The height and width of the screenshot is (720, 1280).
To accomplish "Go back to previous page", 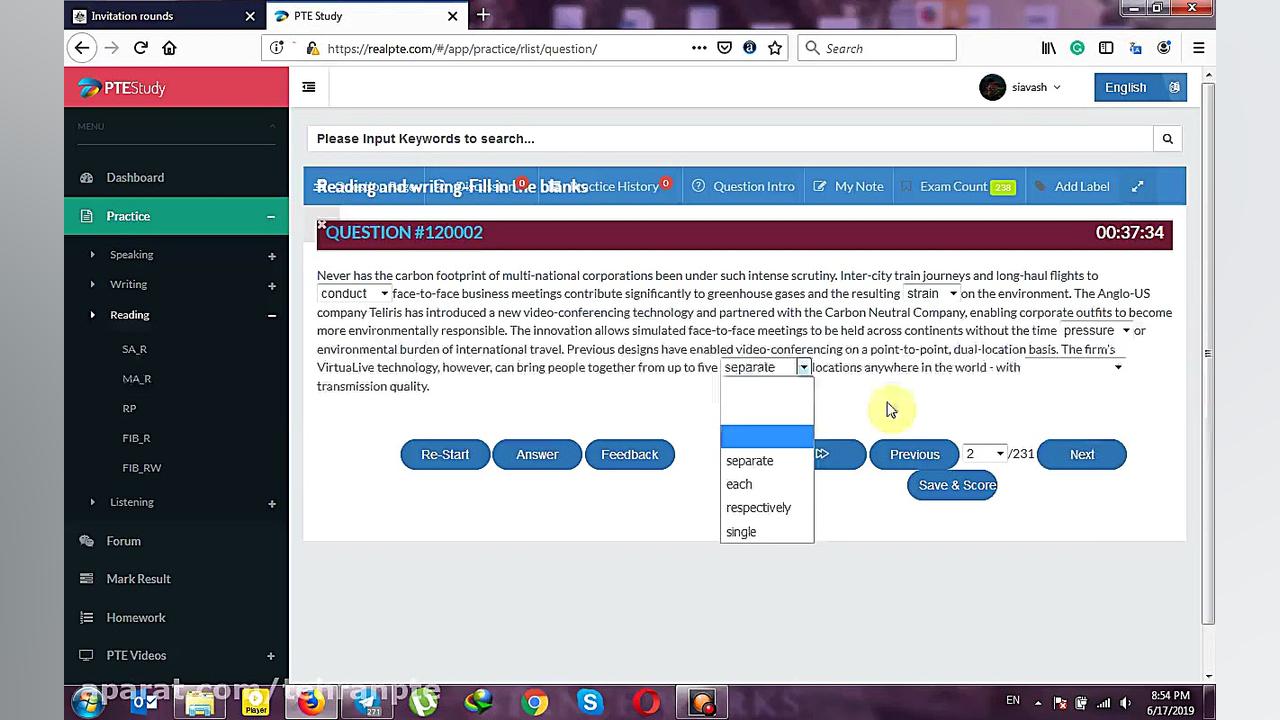I will (82, 48).
